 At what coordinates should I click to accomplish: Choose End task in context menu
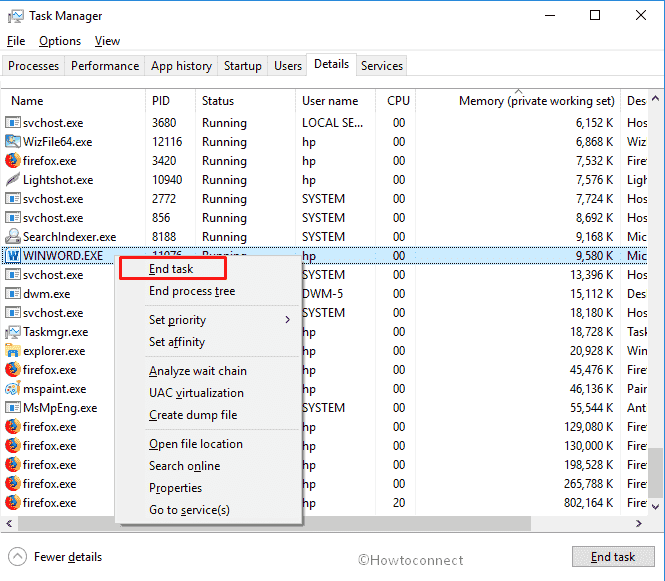[x=173, y=269]
